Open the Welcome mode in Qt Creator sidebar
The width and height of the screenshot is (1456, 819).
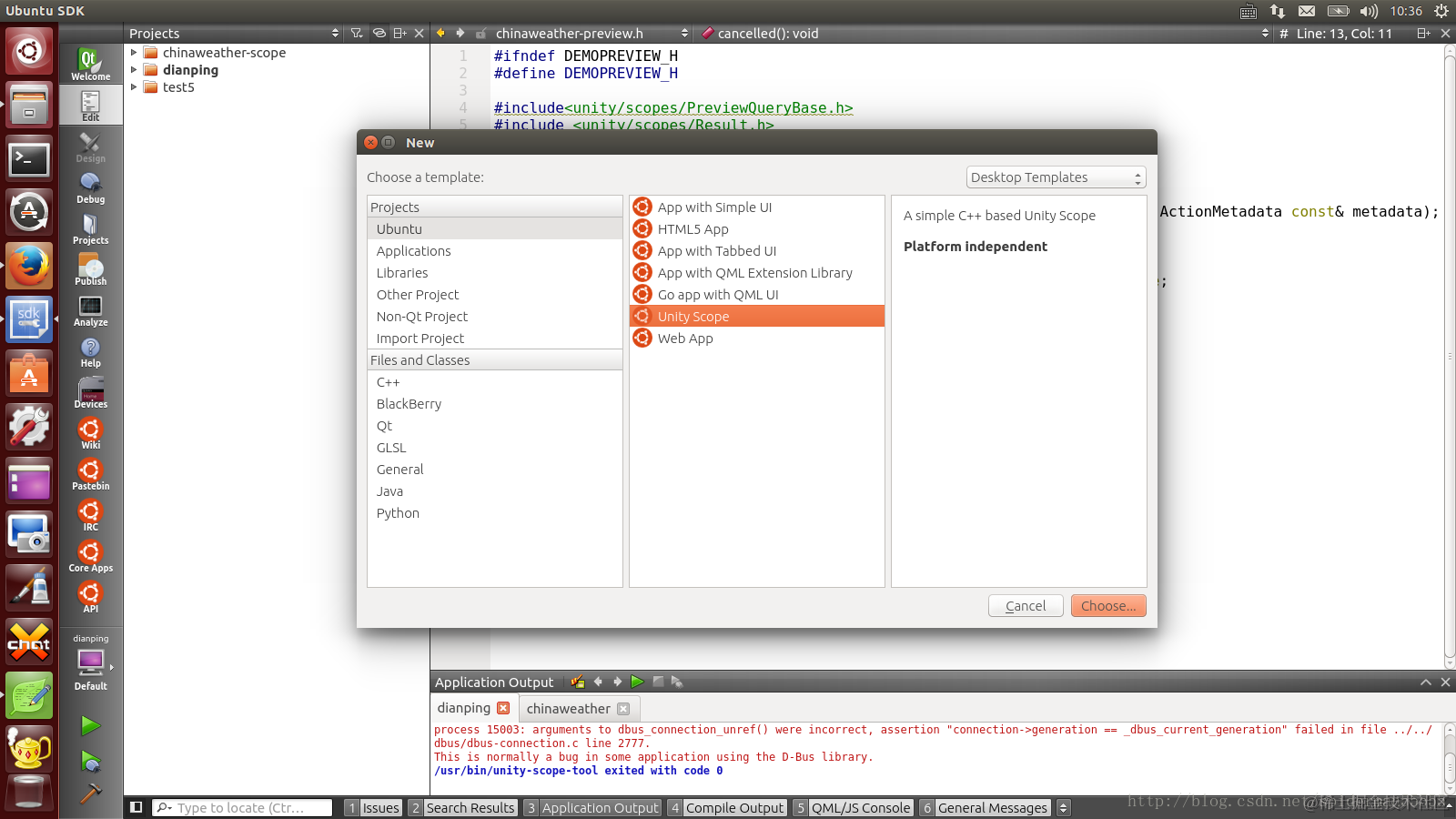coord(90,64)
